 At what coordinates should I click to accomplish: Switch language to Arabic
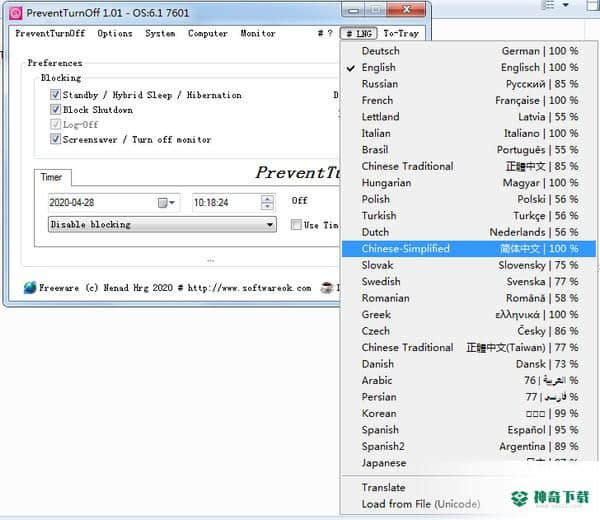tap(468, 380)
